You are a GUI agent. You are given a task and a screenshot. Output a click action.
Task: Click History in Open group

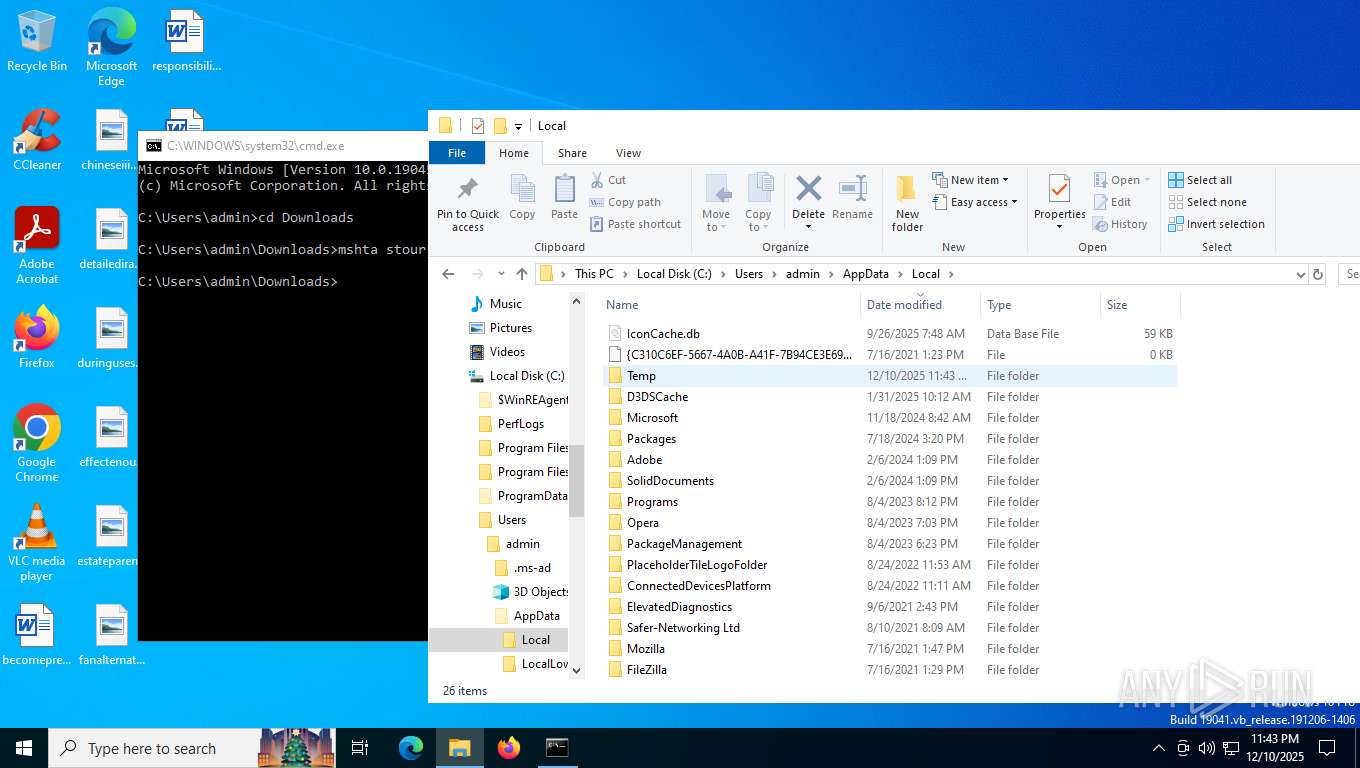point(1120,224)
